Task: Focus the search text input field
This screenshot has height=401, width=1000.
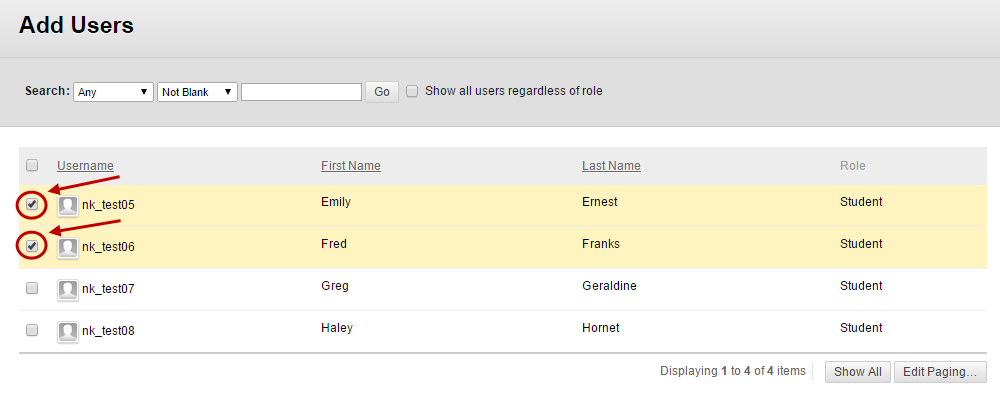Action: click(302, 92)
